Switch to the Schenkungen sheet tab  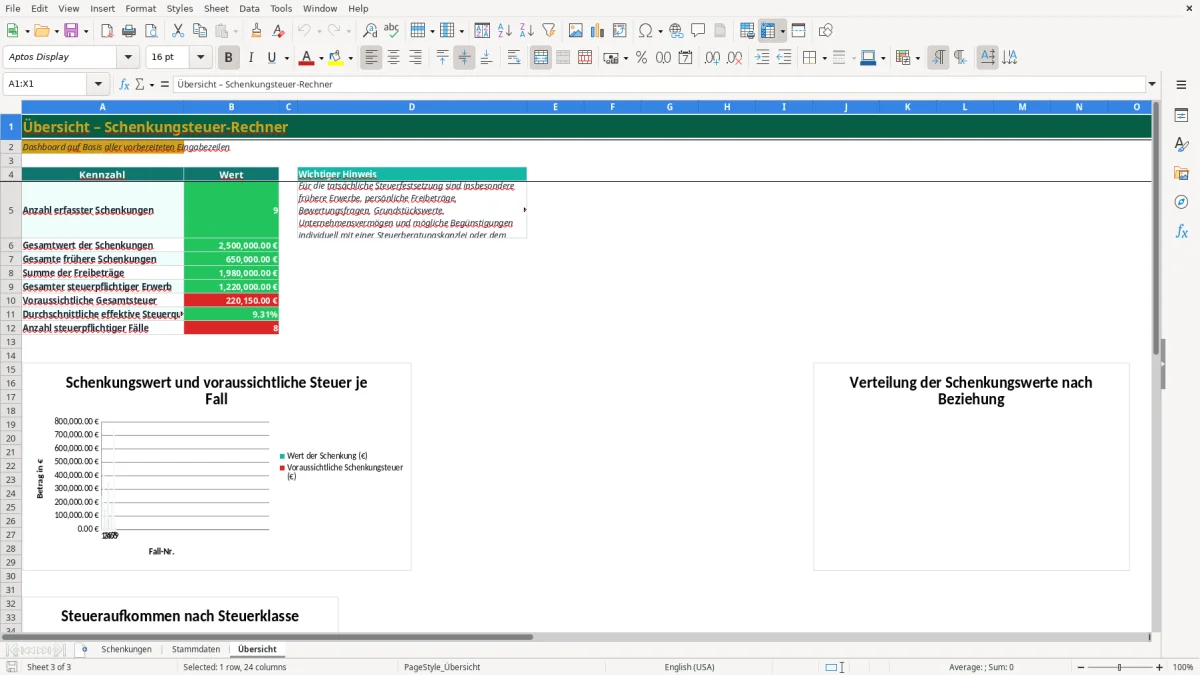126,649
